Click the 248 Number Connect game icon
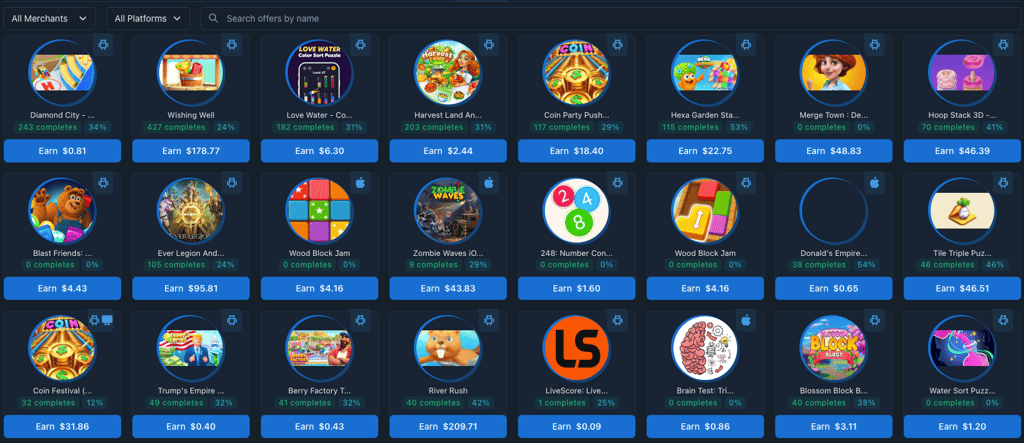Viewport: 1024px width, 443px height. click(577, 210)
